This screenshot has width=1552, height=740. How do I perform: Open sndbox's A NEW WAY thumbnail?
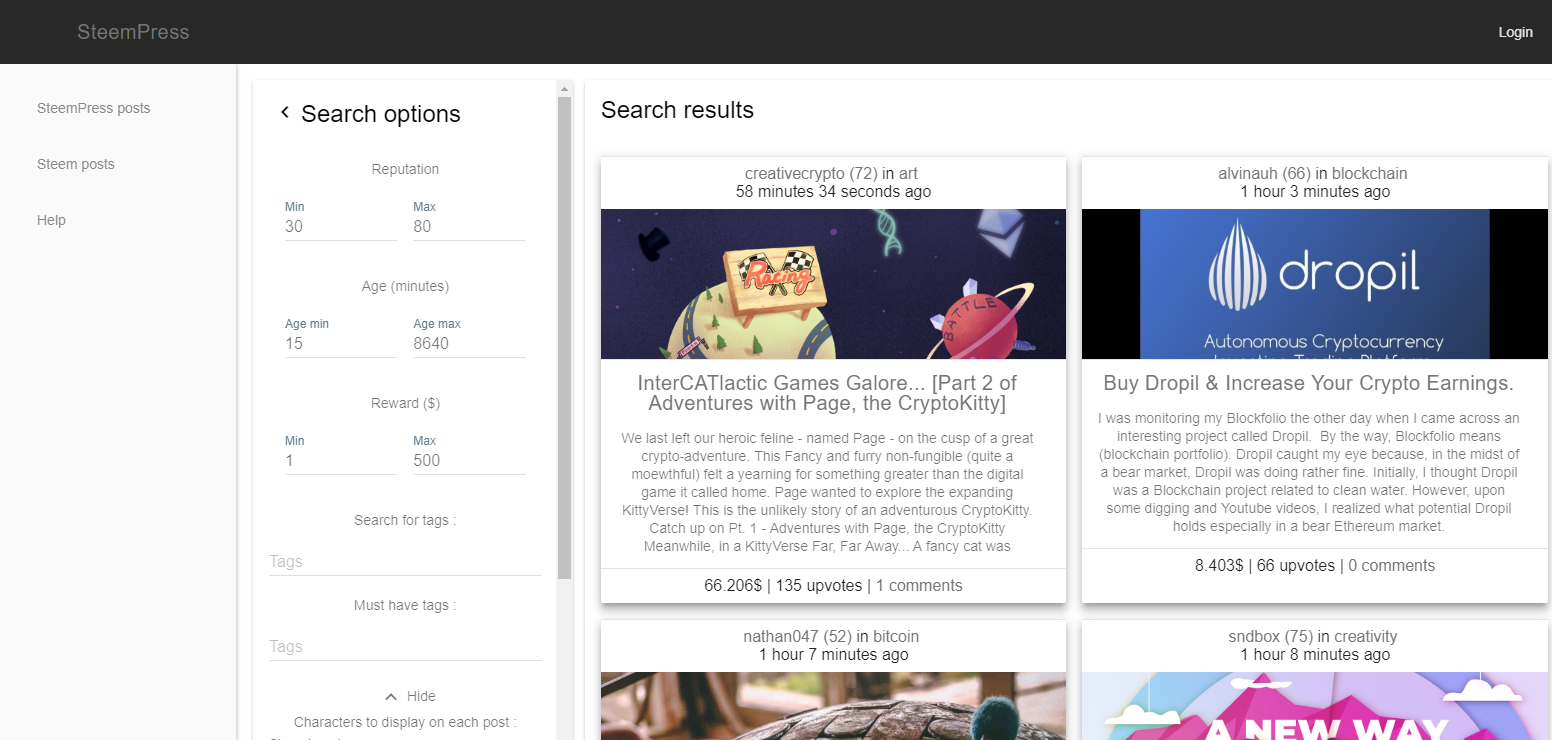[x=1315, y=706]
